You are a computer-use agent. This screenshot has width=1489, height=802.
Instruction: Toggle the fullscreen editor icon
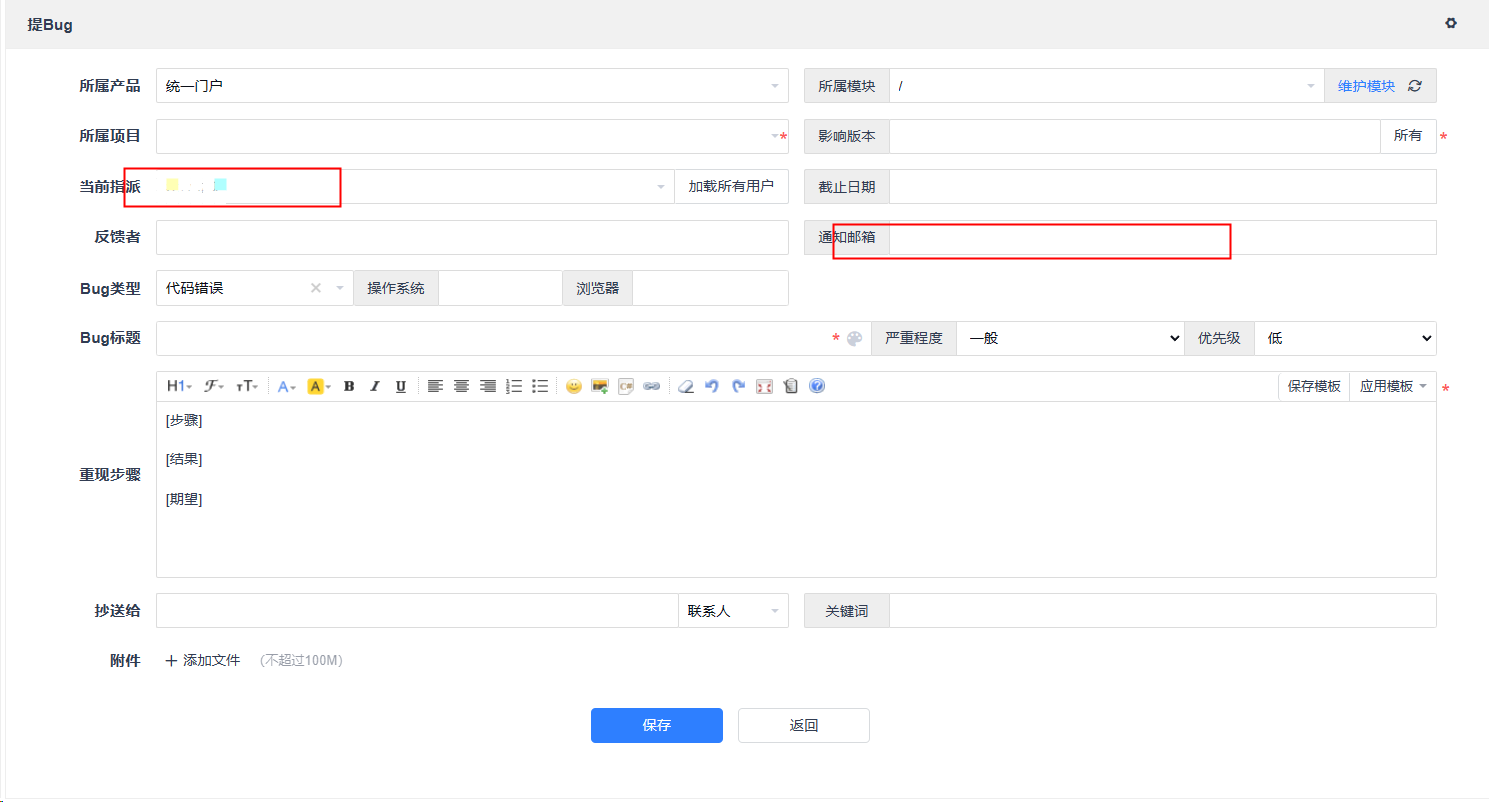tap(765, 387)
